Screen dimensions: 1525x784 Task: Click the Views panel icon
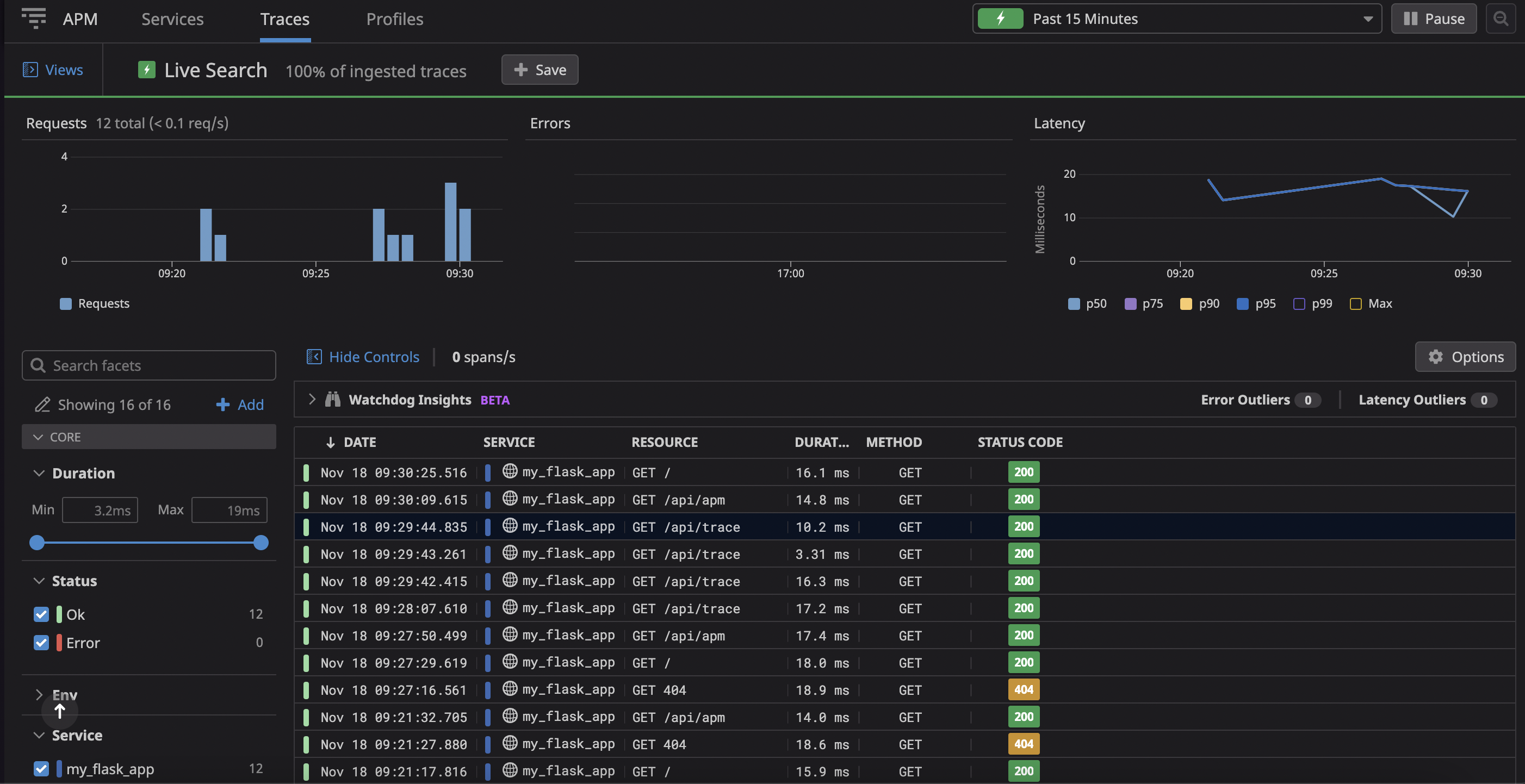point(30,70)
